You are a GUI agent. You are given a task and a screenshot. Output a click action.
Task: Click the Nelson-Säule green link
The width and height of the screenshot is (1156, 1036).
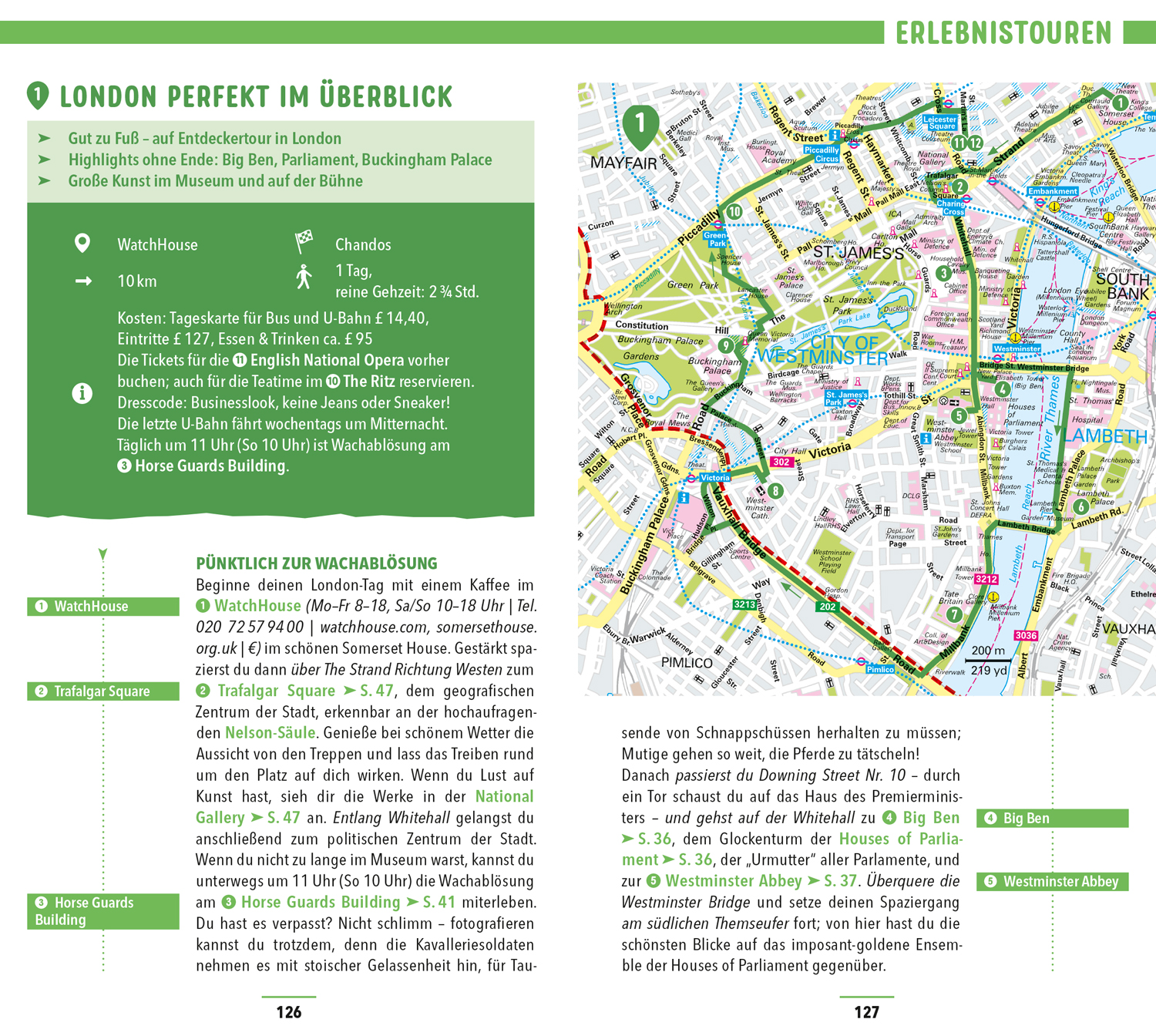270,733
